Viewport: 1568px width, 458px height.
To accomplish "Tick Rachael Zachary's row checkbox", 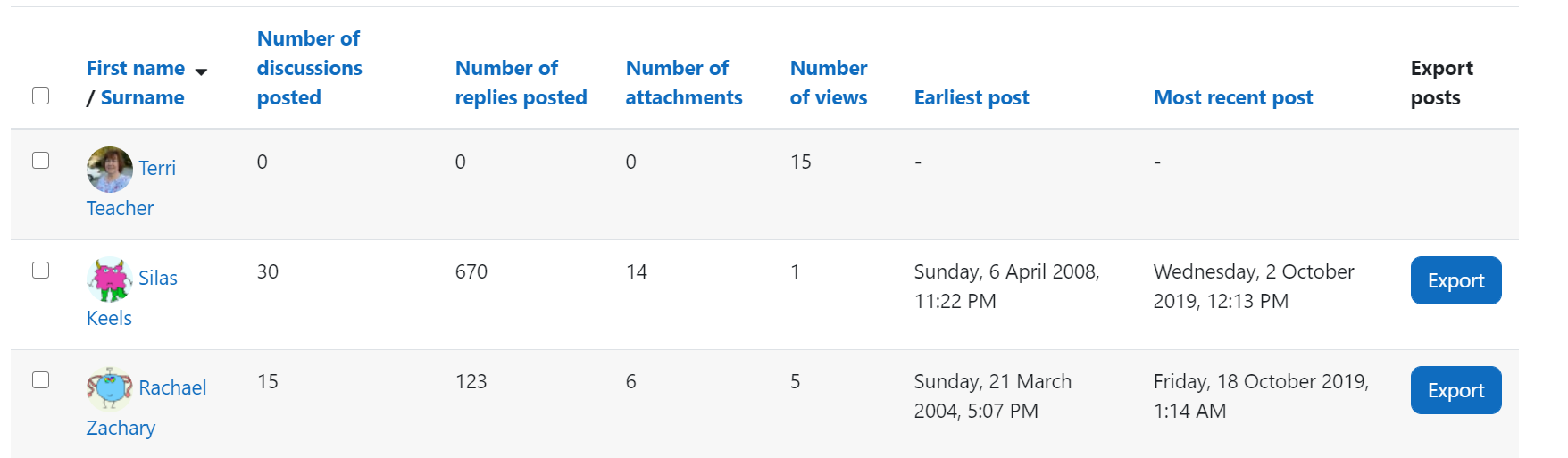I will pos(40,379).
